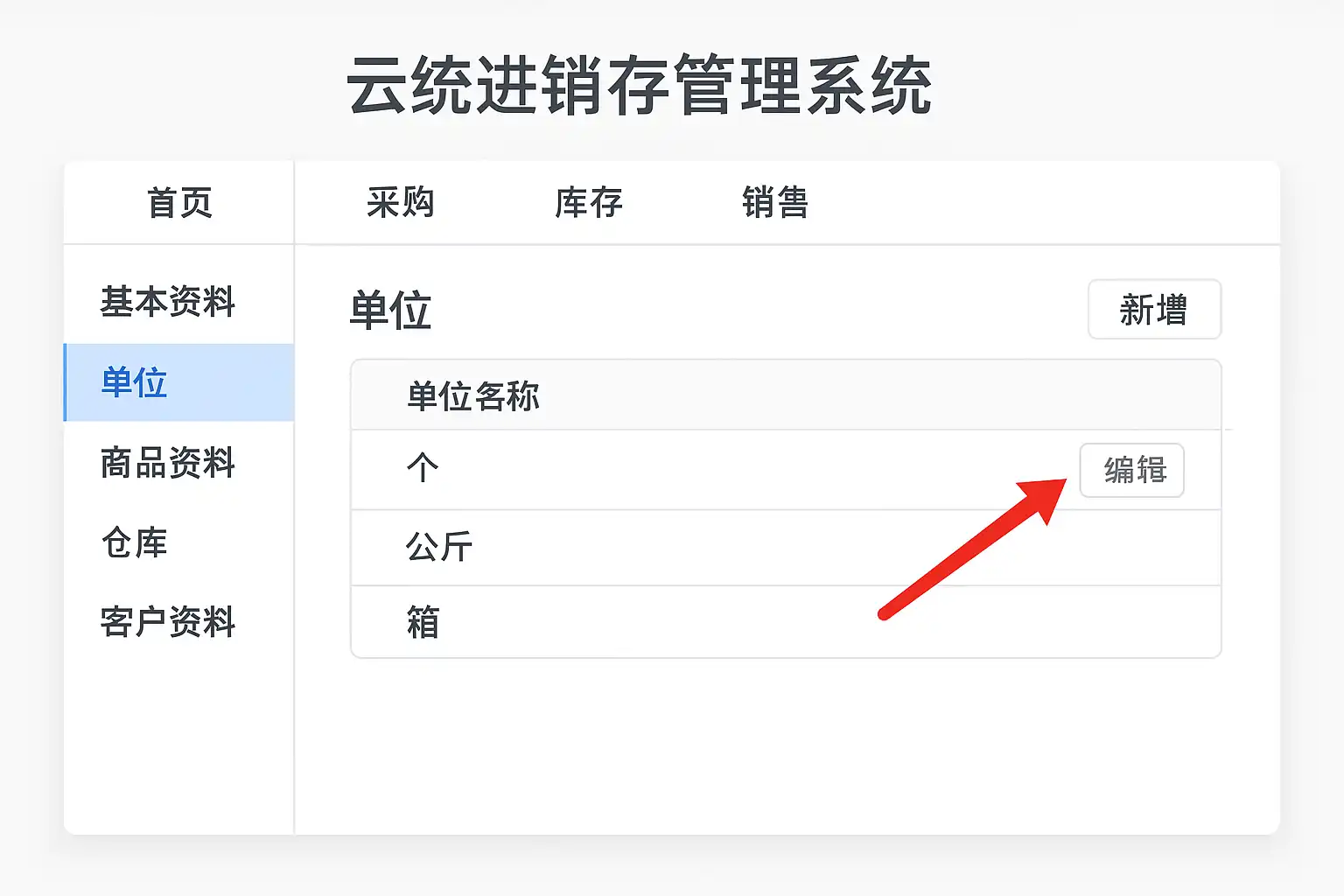The width and height of the screenshot is (1344, 896).
Task: Choose the 箱 row in the table
Action: click(x=423, y=623)
